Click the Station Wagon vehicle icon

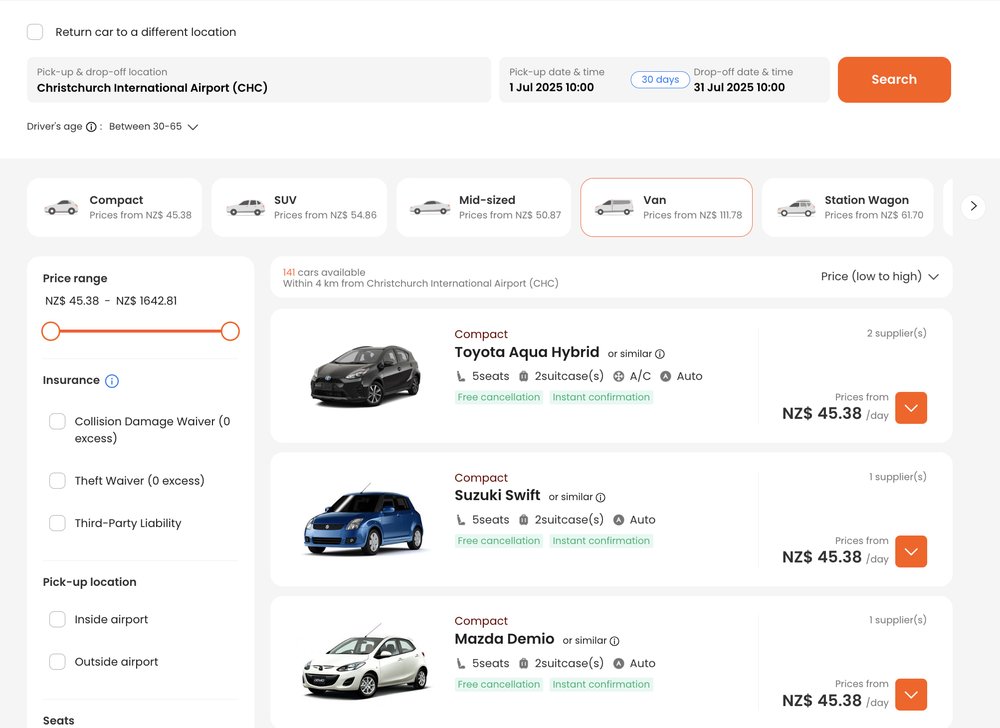tap(795, 207)
